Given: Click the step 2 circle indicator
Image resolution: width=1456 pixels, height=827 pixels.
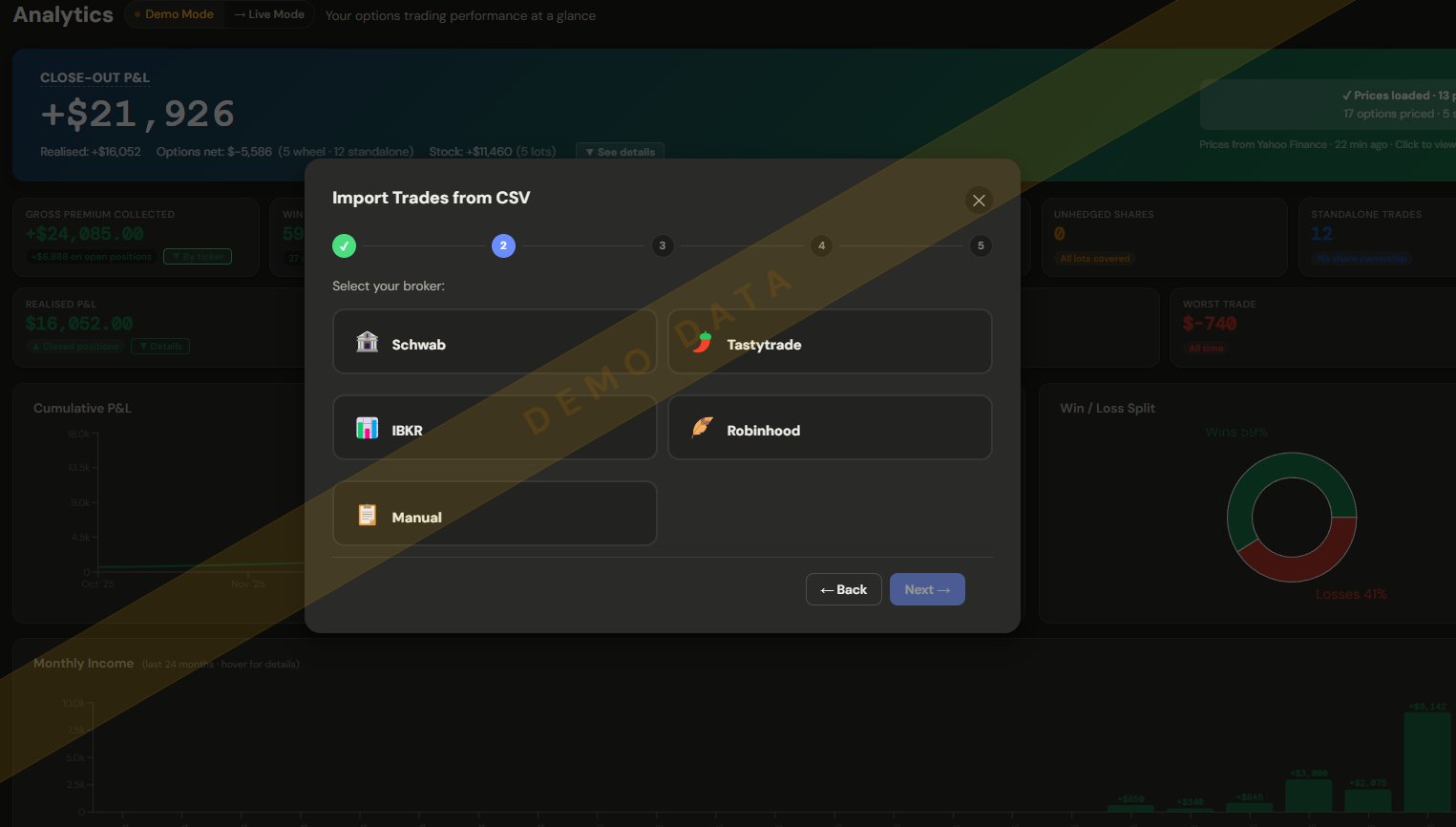Looking at the screenshot, I should (503, 245).
